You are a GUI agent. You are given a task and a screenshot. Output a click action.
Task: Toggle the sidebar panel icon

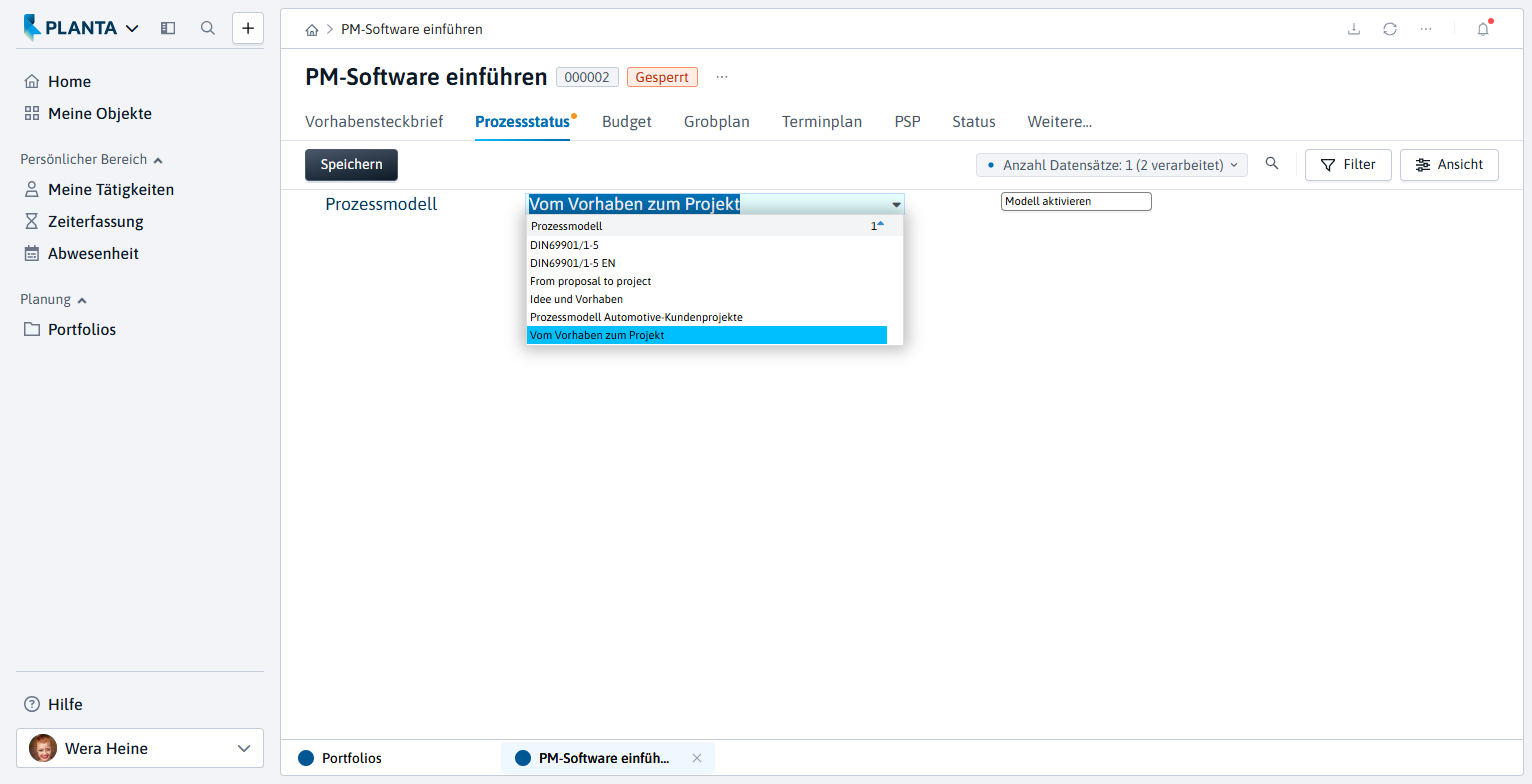click(168, 28)
